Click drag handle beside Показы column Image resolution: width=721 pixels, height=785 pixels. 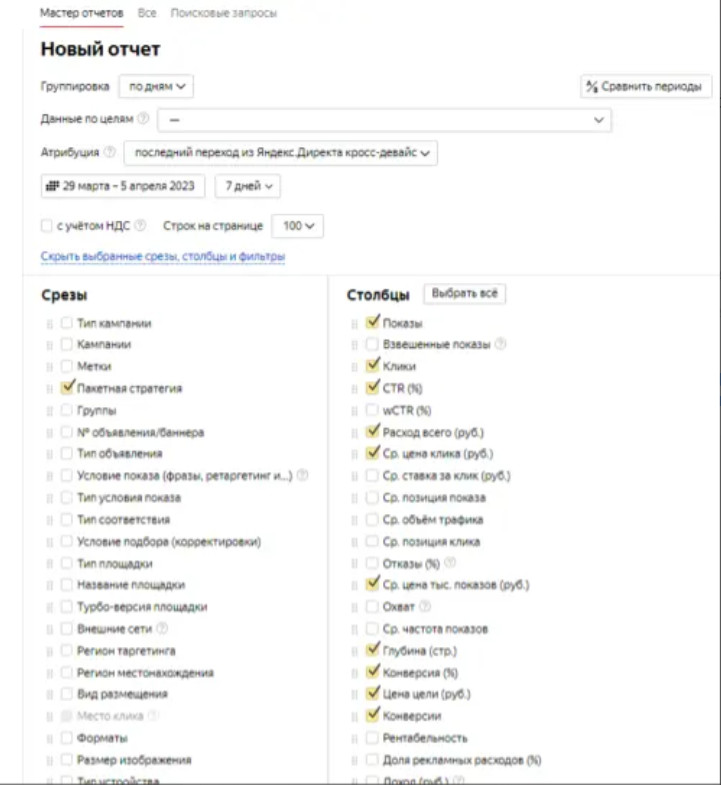pyautogui.click(x=353, y=323)
